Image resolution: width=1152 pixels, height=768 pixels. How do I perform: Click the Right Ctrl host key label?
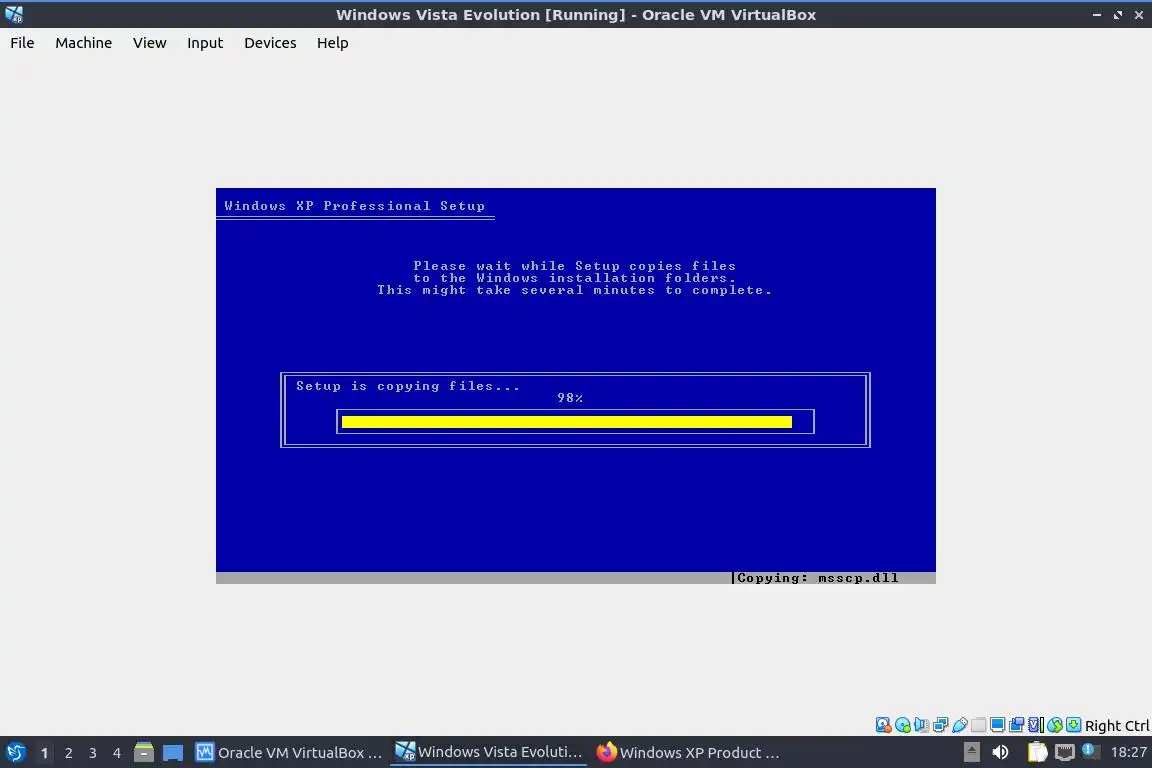[1117, 726]
